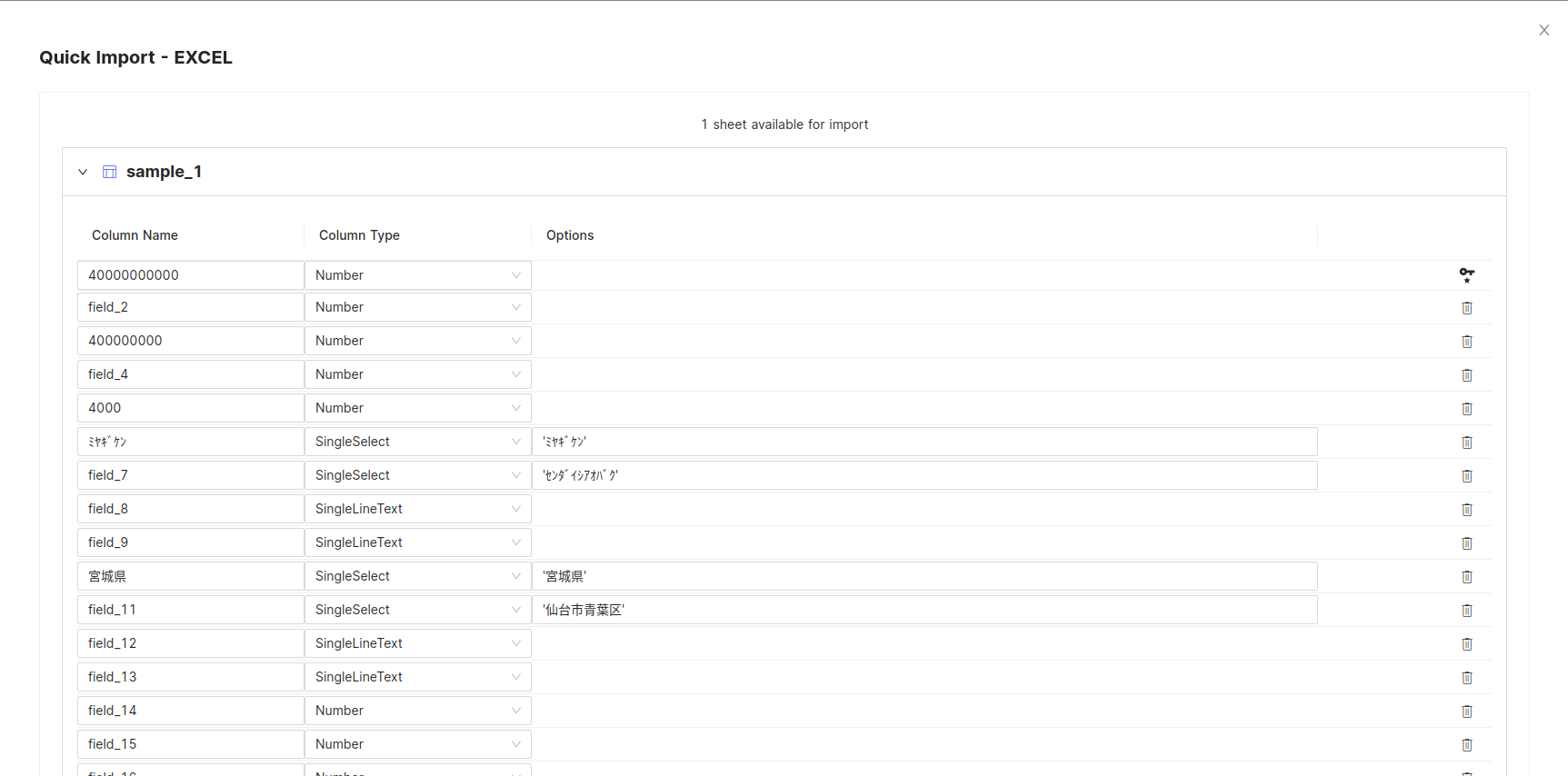Change column type of field_11
Screen dimensions: 1568x776
[417, 610]
